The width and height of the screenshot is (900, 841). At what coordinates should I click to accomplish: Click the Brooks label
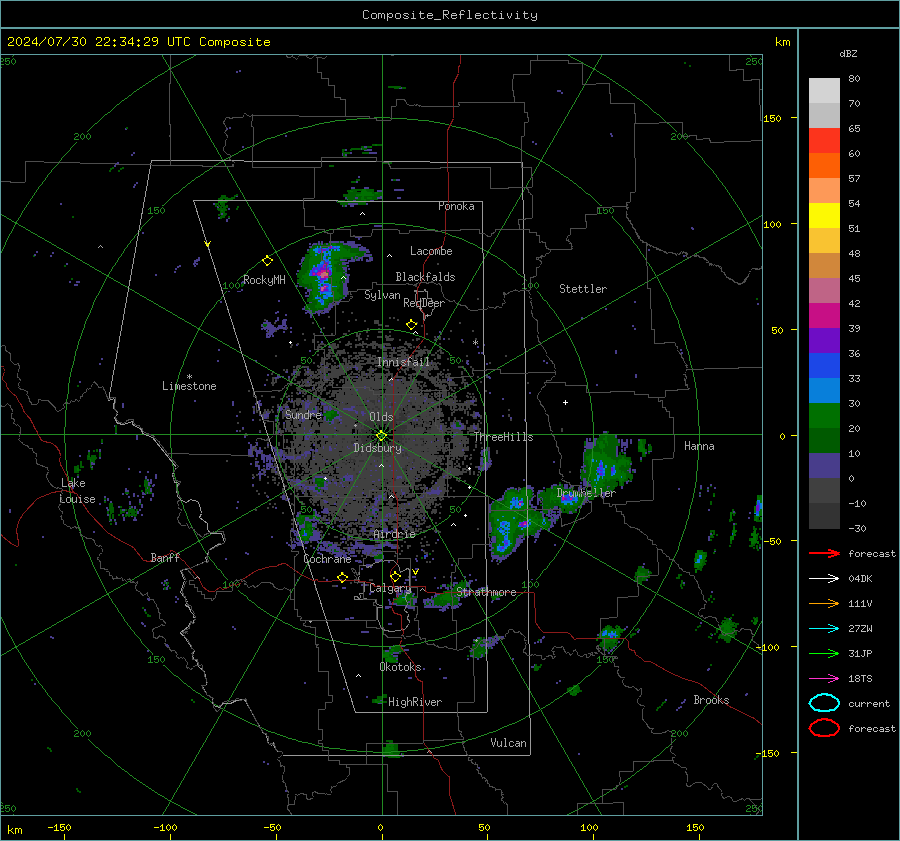pyautogui.click(x=711, y=700)
